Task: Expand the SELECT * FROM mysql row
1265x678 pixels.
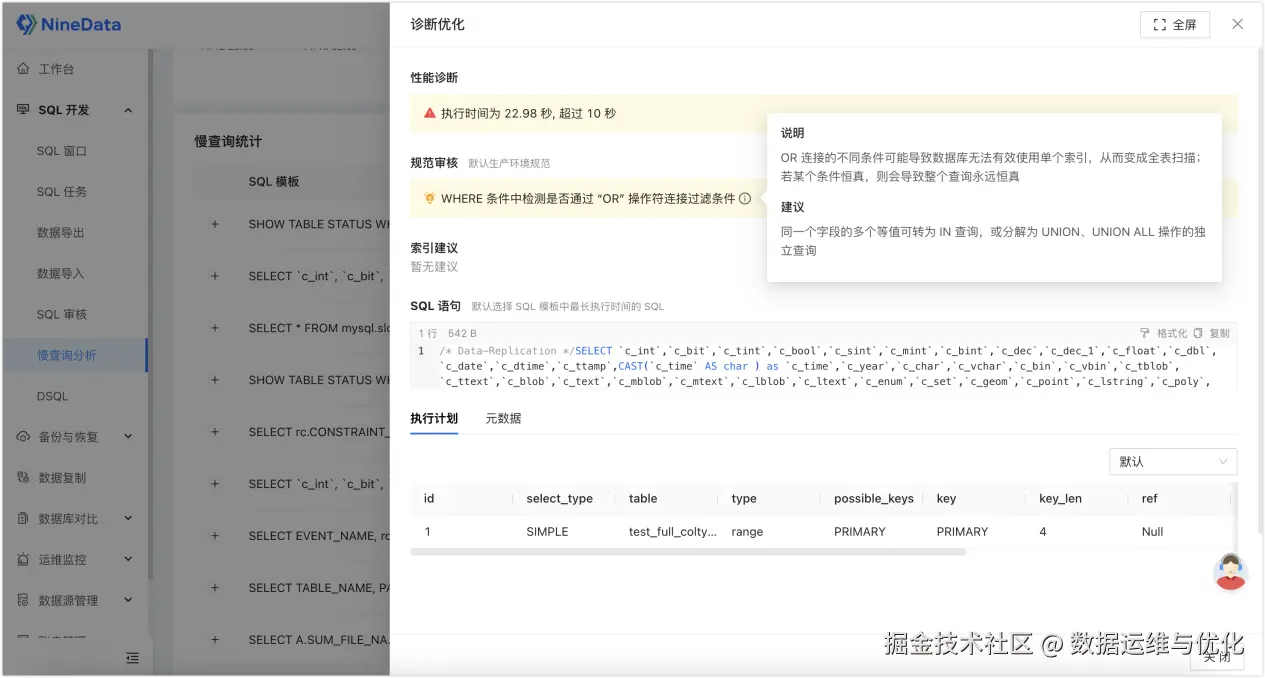Action: click(215, 328)
